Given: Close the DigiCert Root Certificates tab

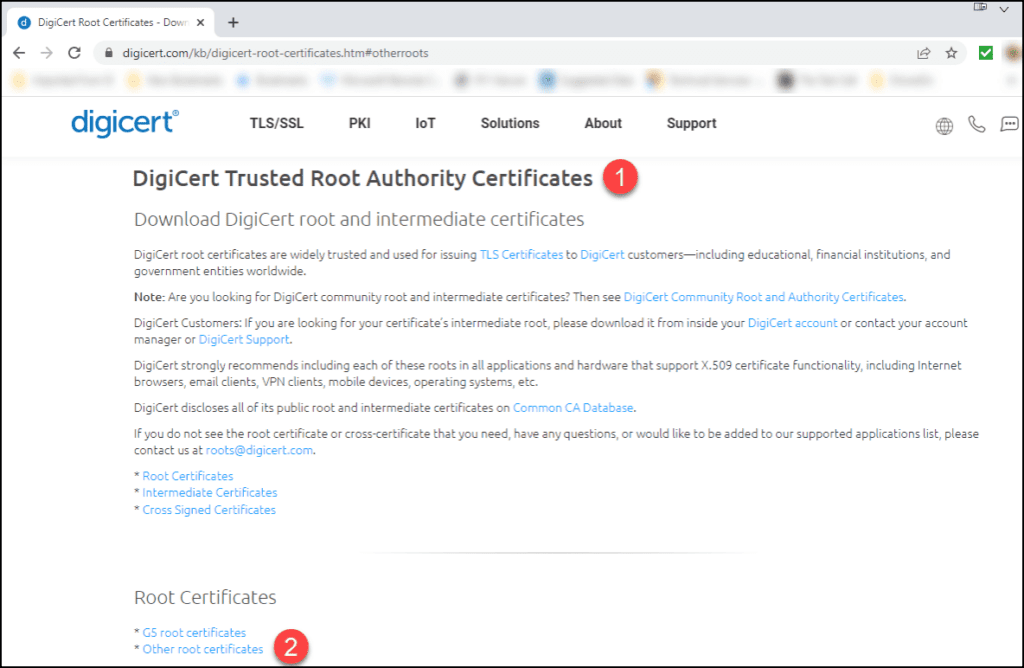Looking at the screenshot, I should pos(200,22).
